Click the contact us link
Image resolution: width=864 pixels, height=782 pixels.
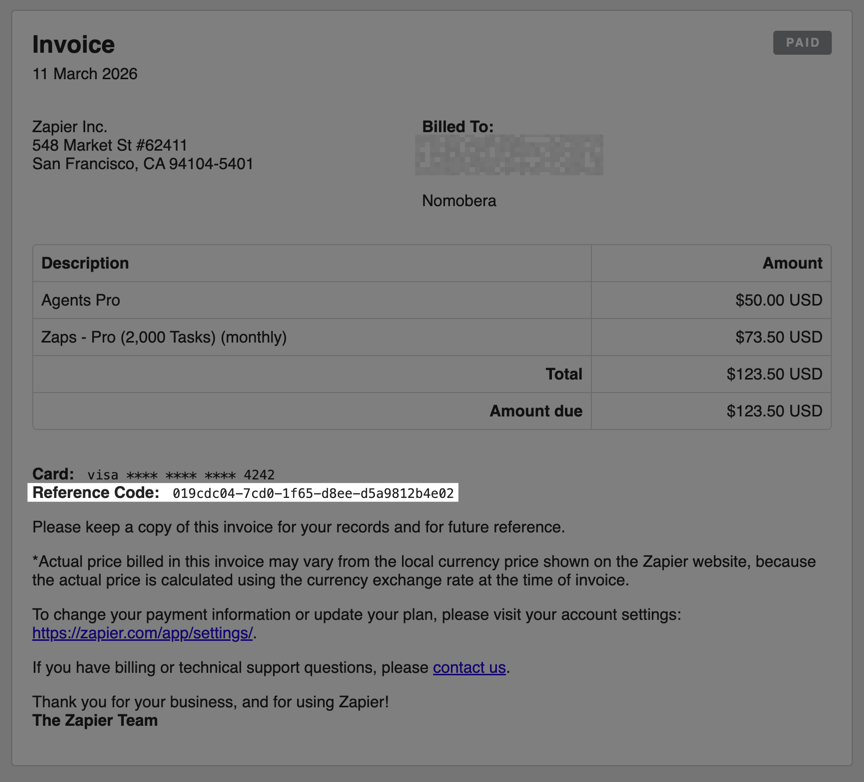[468, 667]
